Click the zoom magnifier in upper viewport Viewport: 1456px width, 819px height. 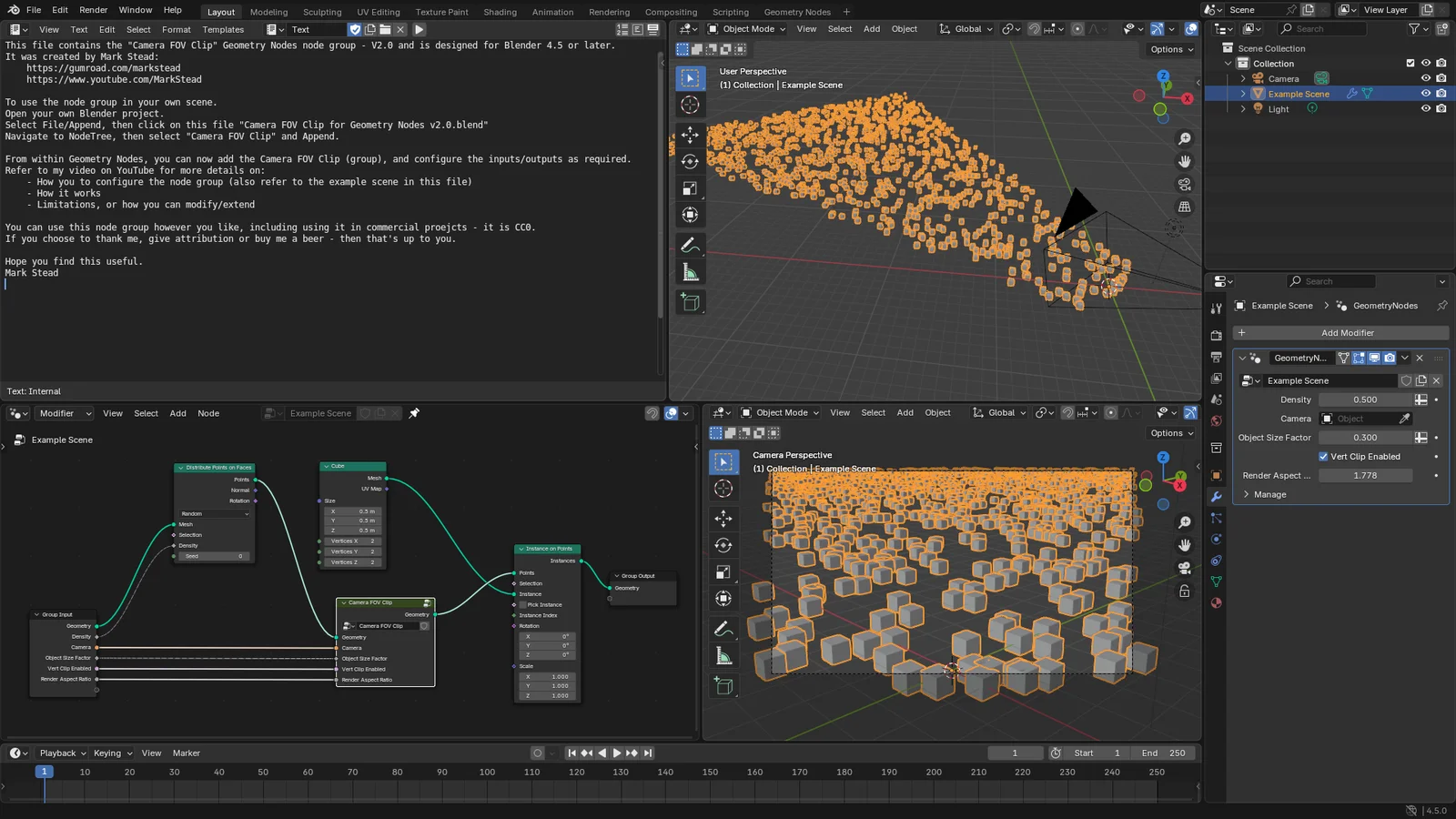coord(1184,139)
